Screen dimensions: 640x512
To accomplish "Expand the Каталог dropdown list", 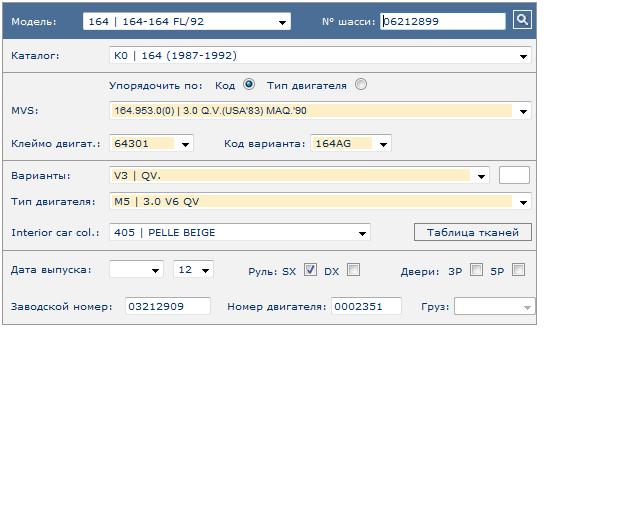I will [320, 56].
